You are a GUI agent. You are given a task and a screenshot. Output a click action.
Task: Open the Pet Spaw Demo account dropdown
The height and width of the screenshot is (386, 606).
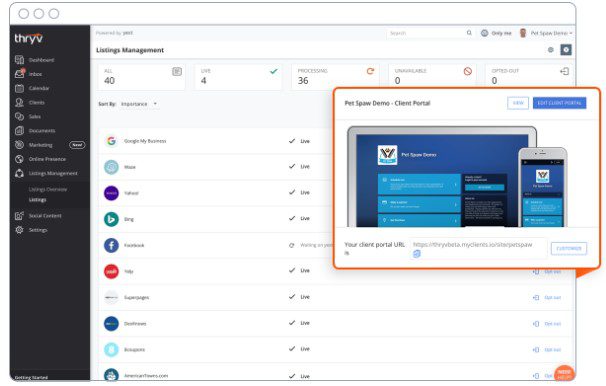click(552, 33)
